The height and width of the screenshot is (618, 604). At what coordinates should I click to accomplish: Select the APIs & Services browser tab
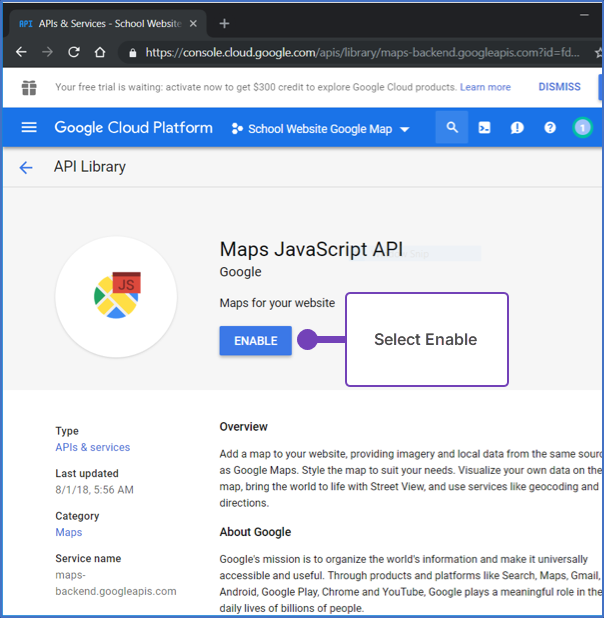100,22
